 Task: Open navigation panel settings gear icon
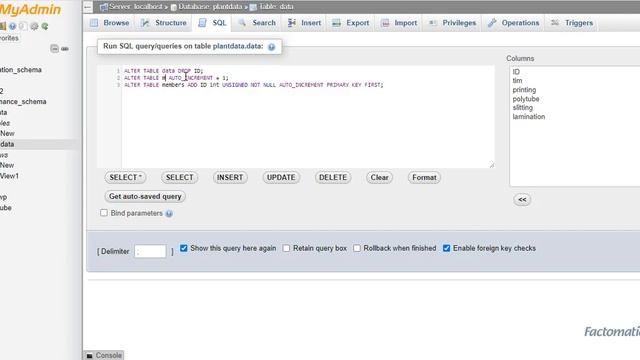[x=34, y=26]
